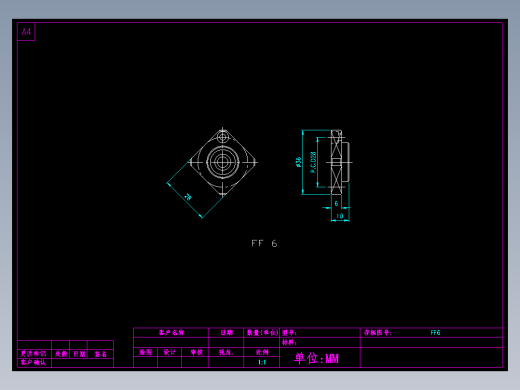Select the 单位:MM units text
This screenshot has height=390, width=520.
pyautogui.click(x=316, y=358)
